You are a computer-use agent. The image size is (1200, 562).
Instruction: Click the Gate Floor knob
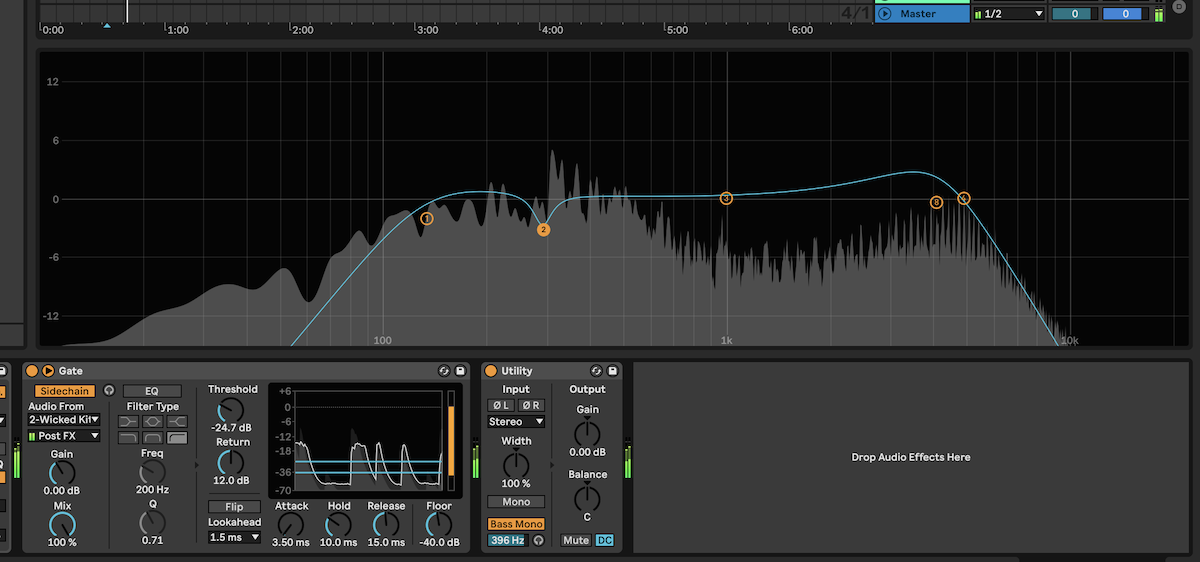coord(439,523)
